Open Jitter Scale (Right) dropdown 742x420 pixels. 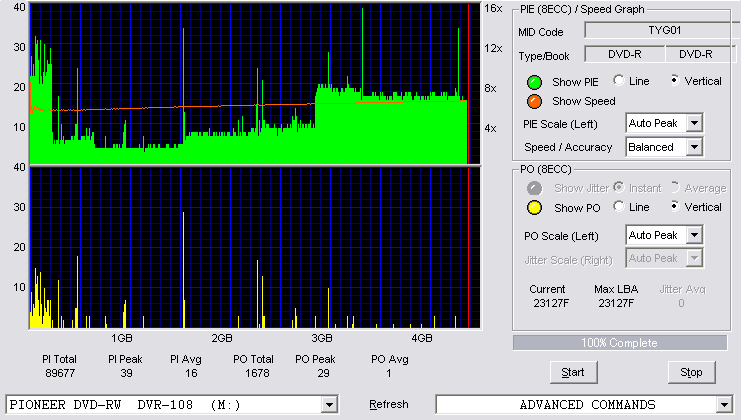694,258
